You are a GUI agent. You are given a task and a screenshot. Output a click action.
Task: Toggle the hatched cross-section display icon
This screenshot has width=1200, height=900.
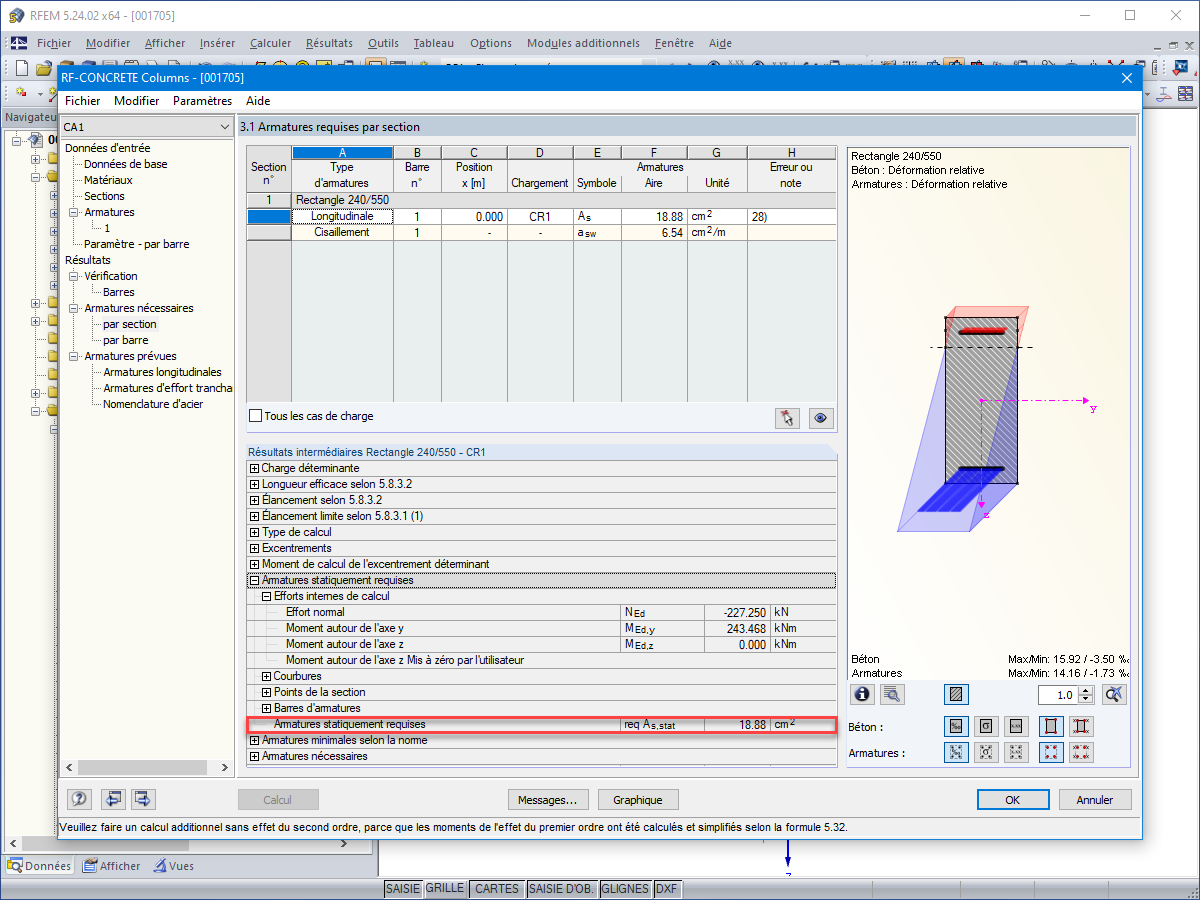(956, 694)
